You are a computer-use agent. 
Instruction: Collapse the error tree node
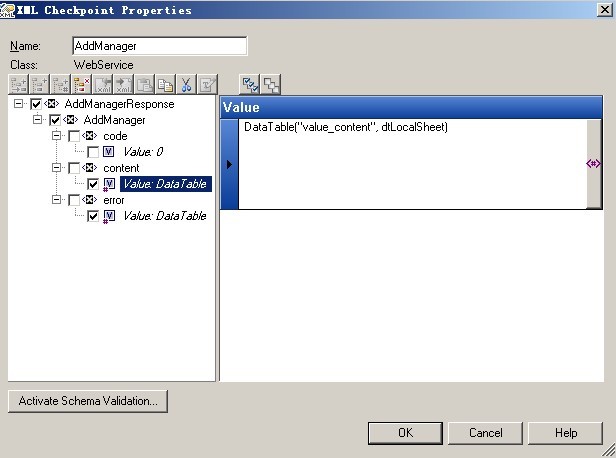pyautogui.click(x=57, y=200)
